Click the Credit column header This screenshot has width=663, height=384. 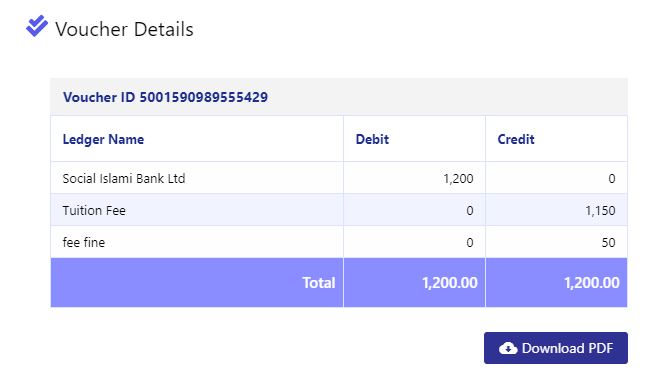coord(516,139)
